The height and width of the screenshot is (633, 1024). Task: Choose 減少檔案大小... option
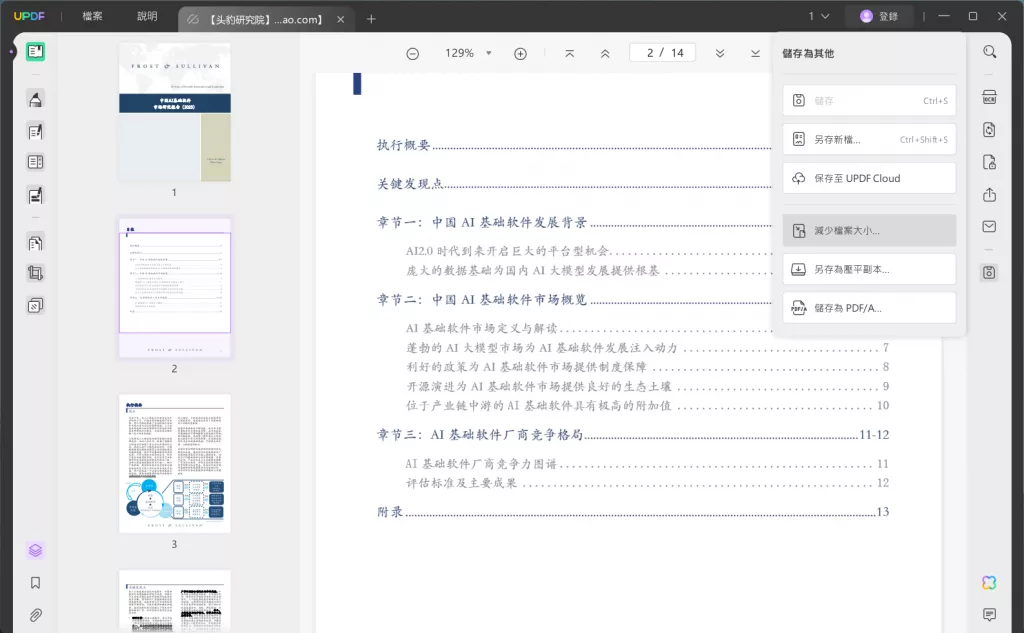pyautogui.click(x=869, y=231)
